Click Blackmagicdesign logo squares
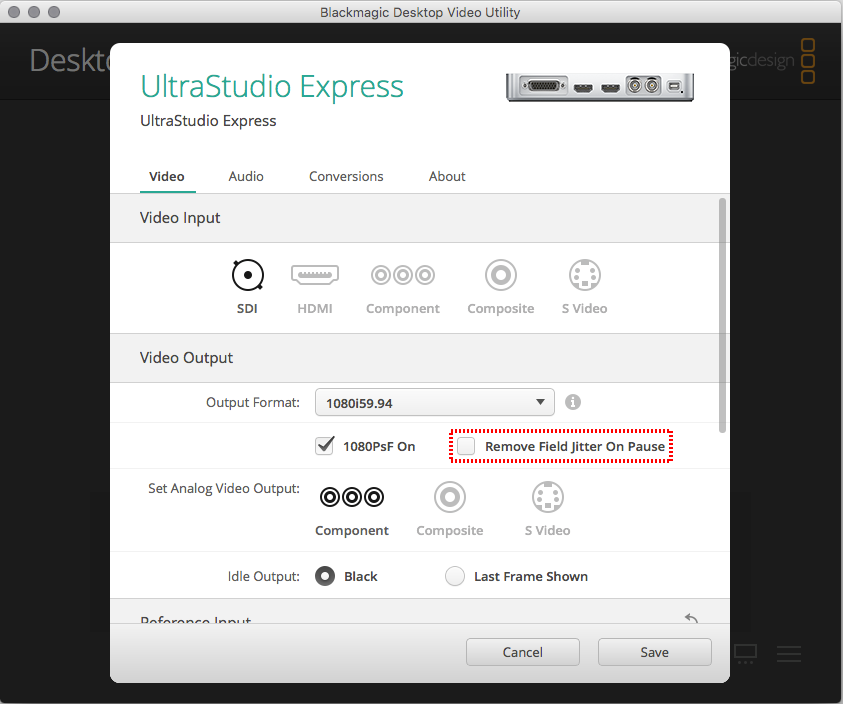 coord(808,61)
